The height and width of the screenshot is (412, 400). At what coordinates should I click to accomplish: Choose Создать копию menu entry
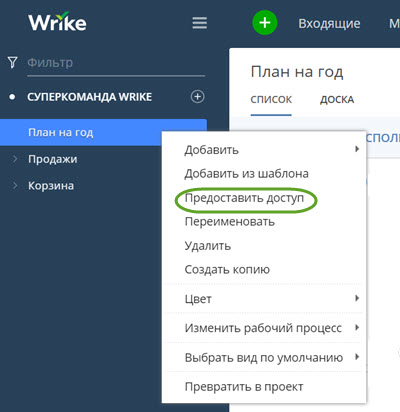coord(227,269)
